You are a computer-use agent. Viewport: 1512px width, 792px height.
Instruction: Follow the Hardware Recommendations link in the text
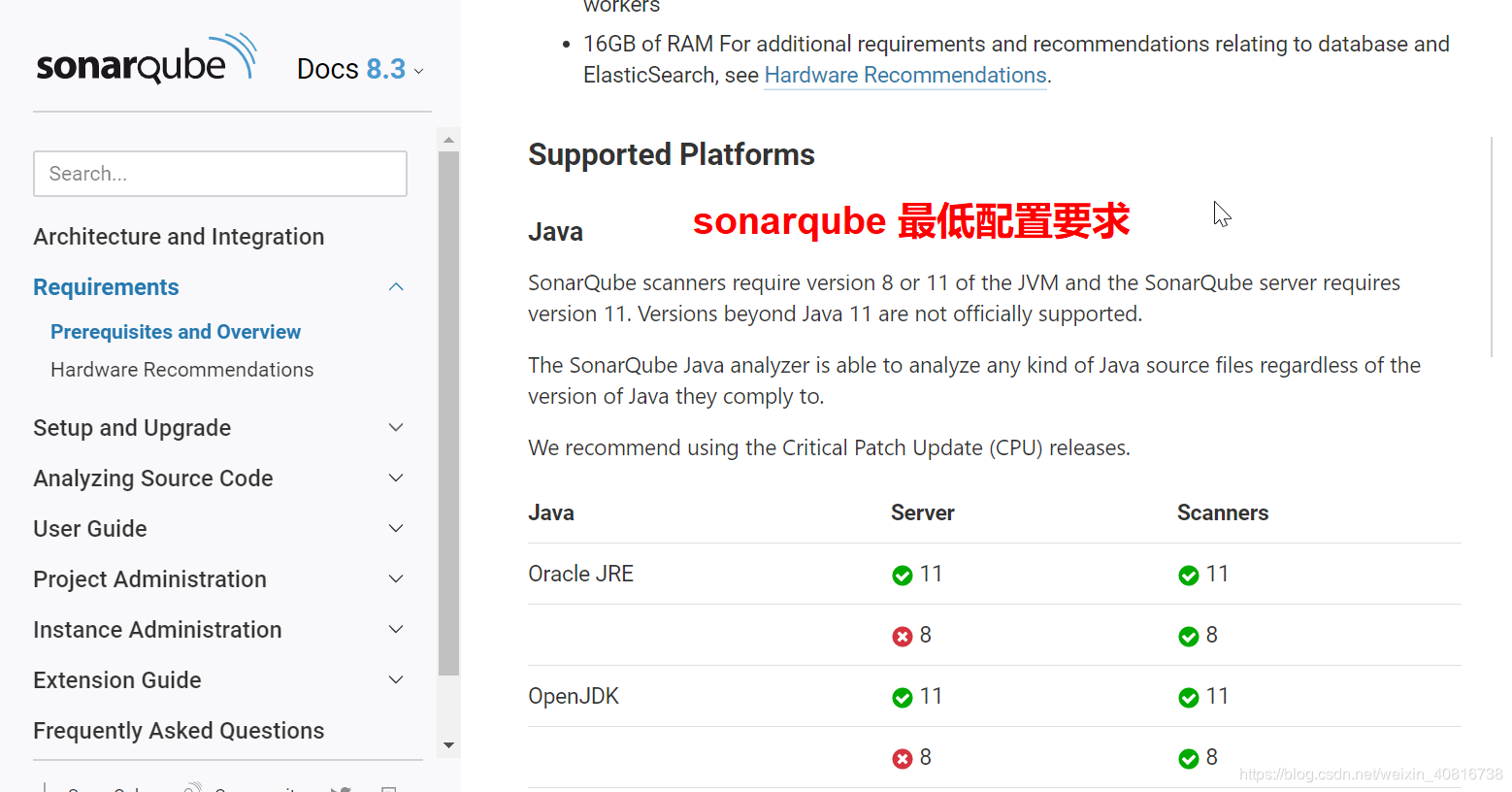(x=905, y=76)
